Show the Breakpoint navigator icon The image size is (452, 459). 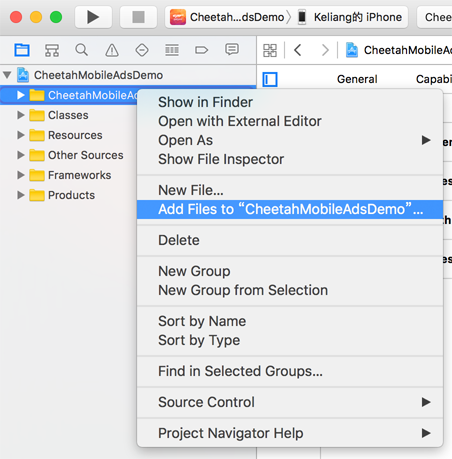pos(201,50)
